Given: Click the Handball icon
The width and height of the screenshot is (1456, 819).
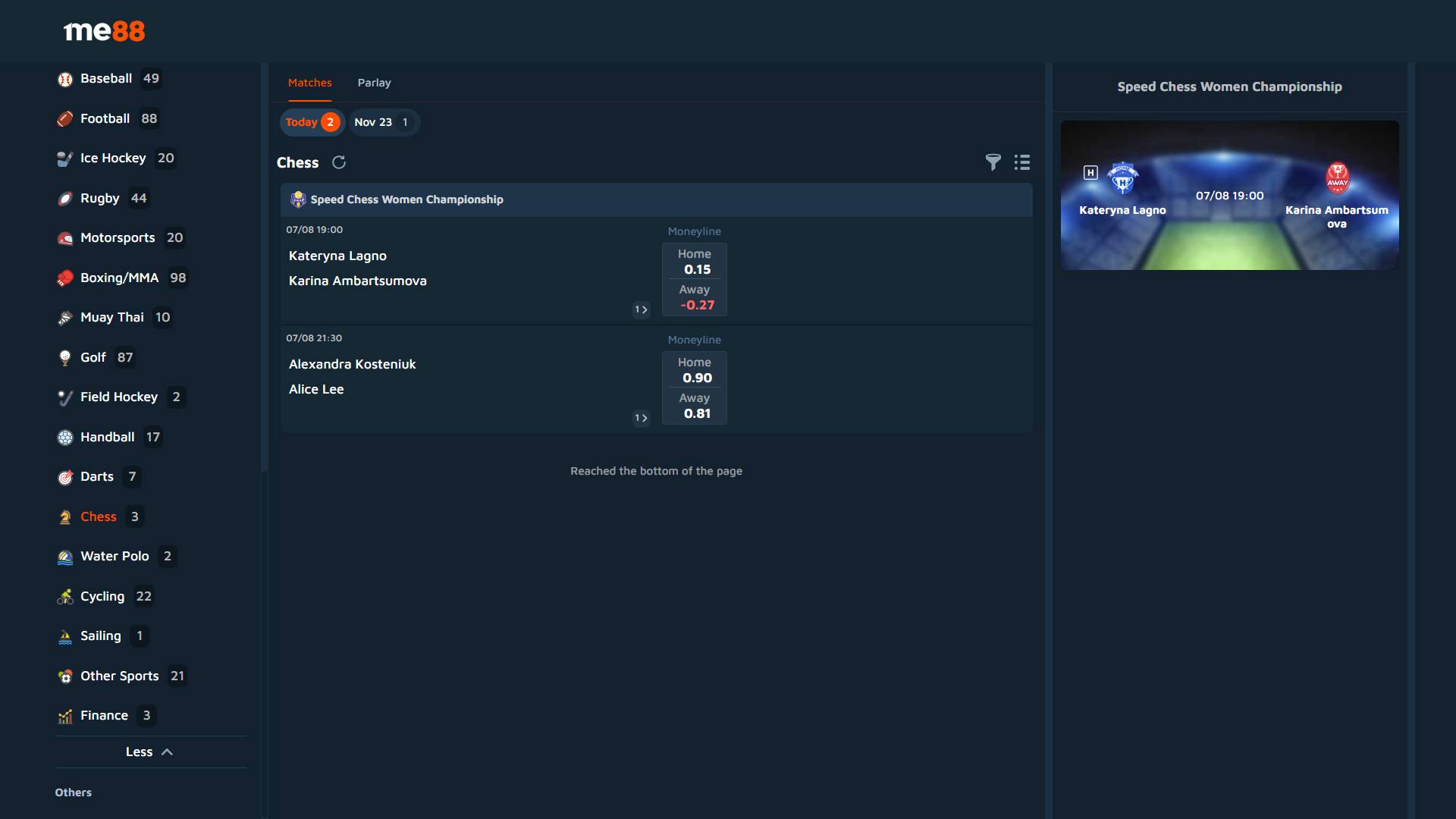Looking at the screenshot, I should coord(65,438).
